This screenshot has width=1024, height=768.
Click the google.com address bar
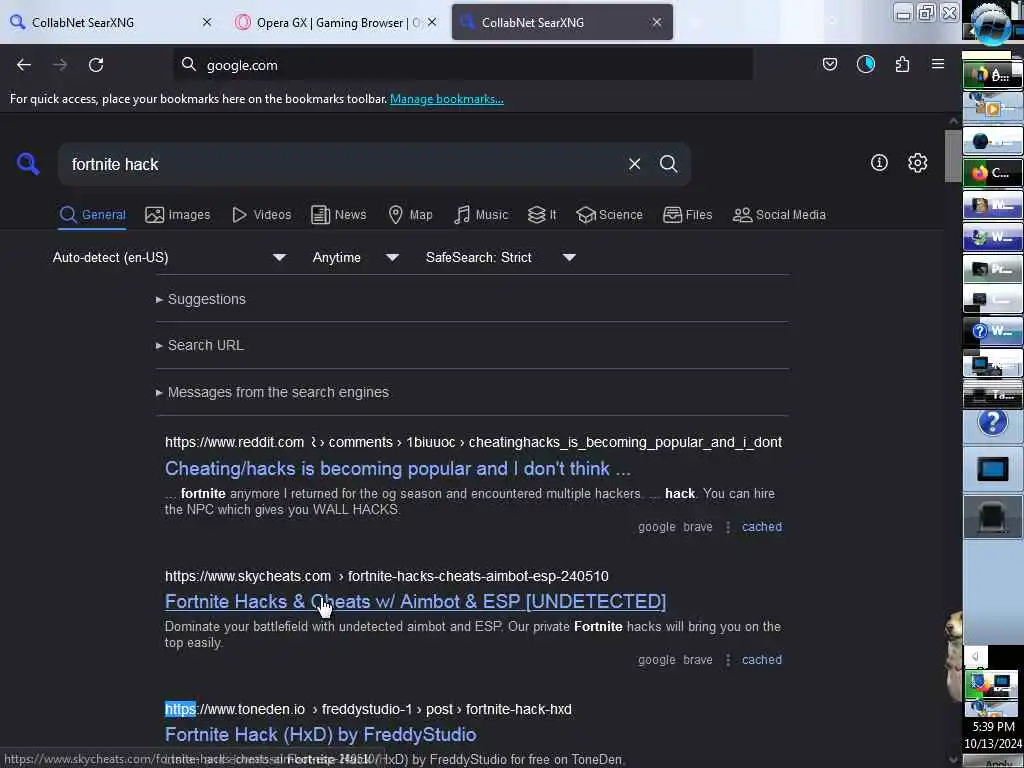click(x=464, y=65)
